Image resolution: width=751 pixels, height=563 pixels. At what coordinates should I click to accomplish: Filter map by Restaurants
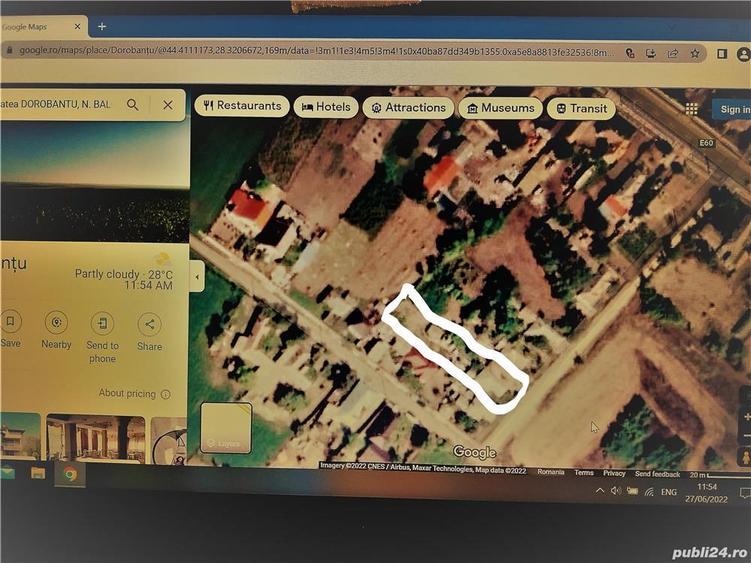click(242, 106)
